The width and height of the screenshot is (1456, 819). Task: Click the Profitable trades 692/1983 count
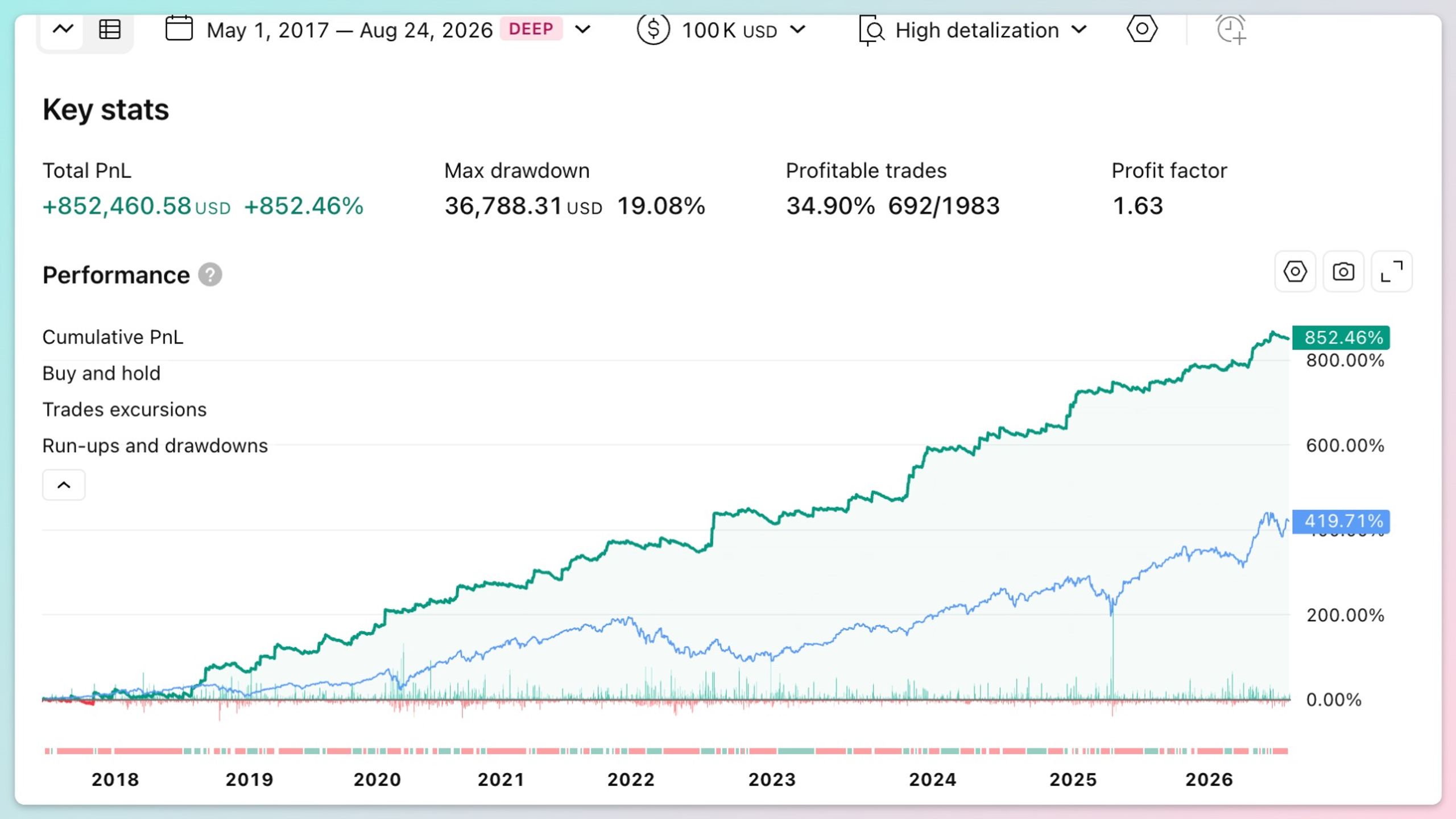coord(944,206)
